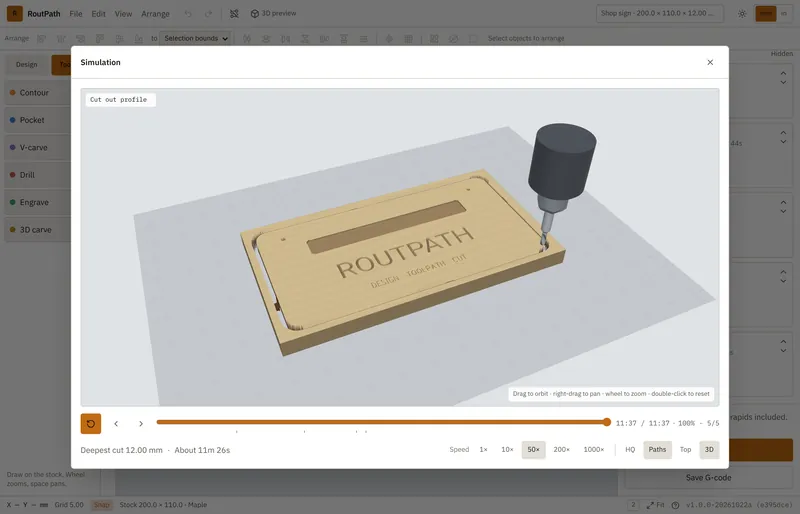Click the 3D simulated sign in the viewport

tap(402, 260)
